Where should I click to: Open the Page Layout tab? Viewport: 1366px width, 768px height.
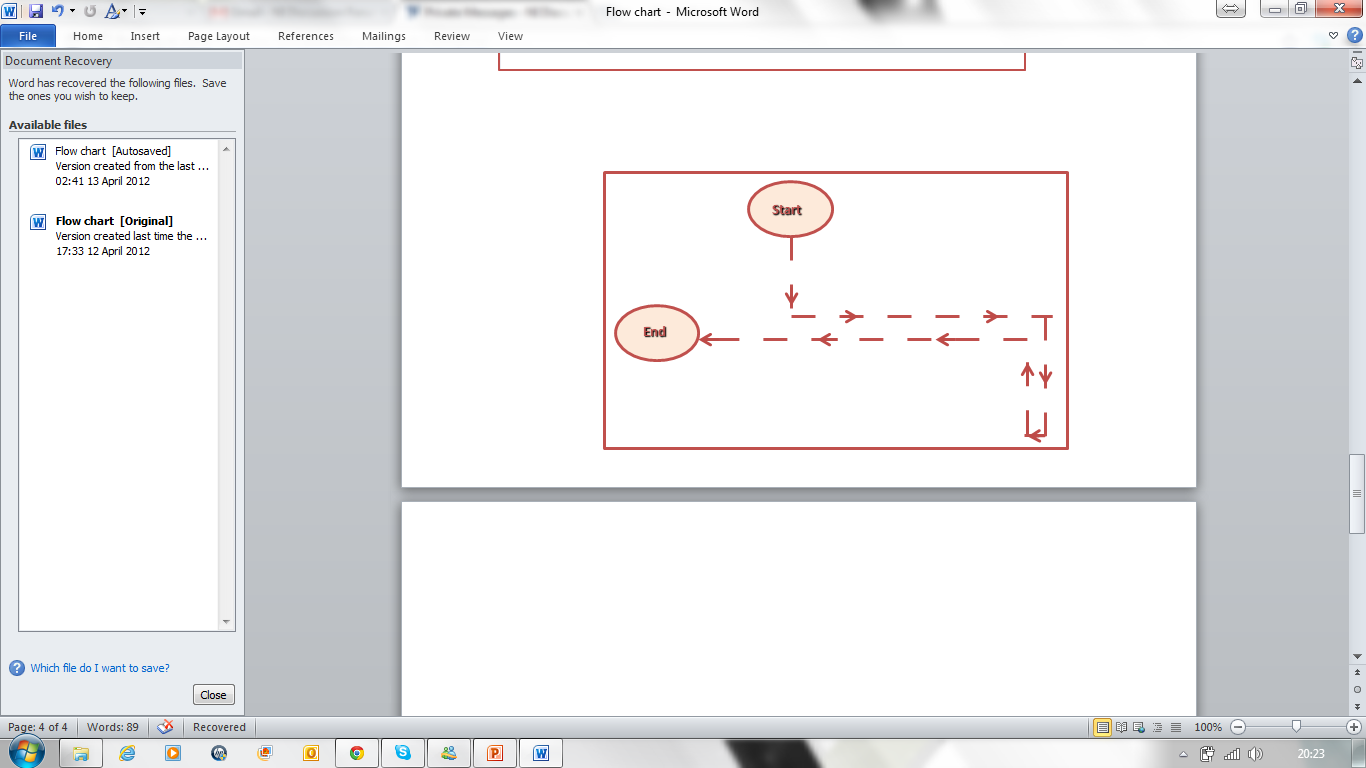point(219,36)
